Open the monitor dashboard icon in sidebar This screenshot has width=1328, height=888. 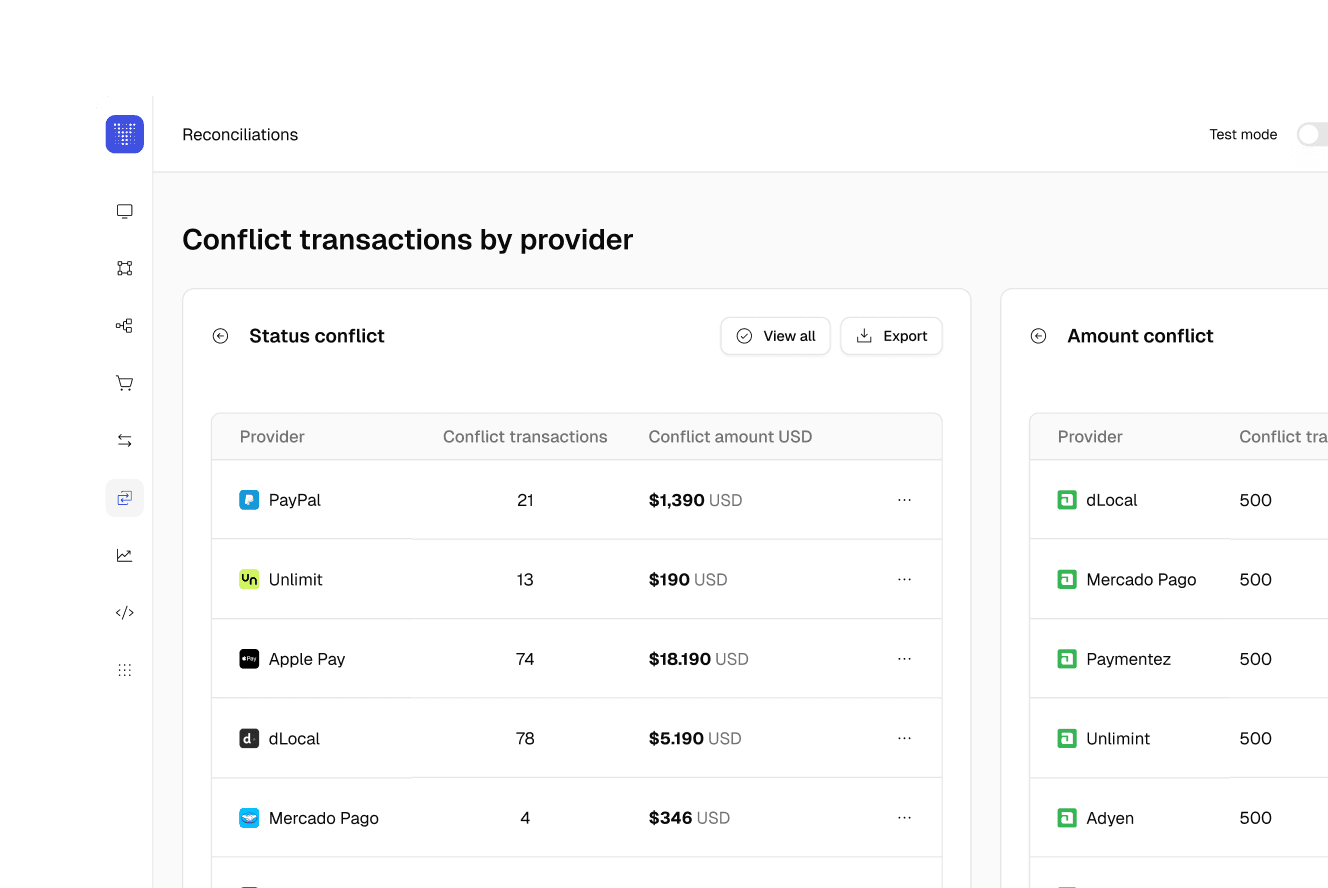(x=125, y=211)
